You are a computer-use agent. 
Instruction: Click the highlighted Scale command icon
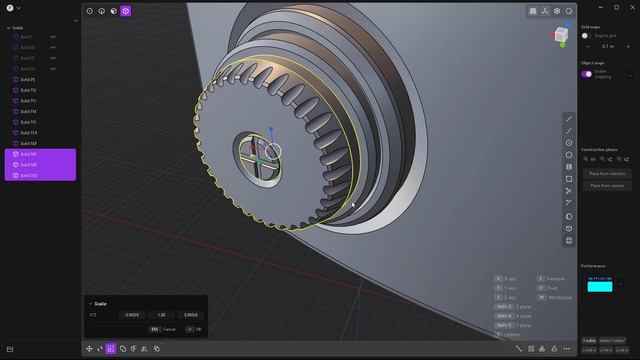(111, 349)
